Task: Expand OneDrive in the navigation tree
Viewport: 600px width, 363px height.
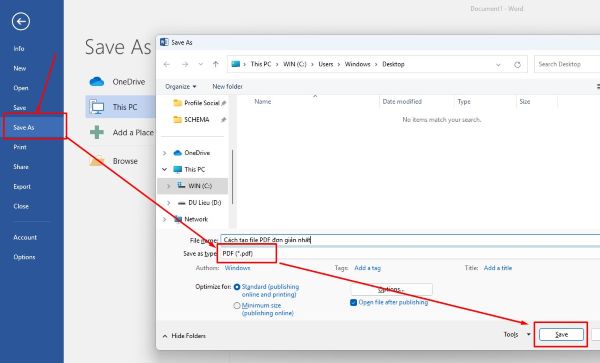Action: pyautogui.click(x=165, y=153)
